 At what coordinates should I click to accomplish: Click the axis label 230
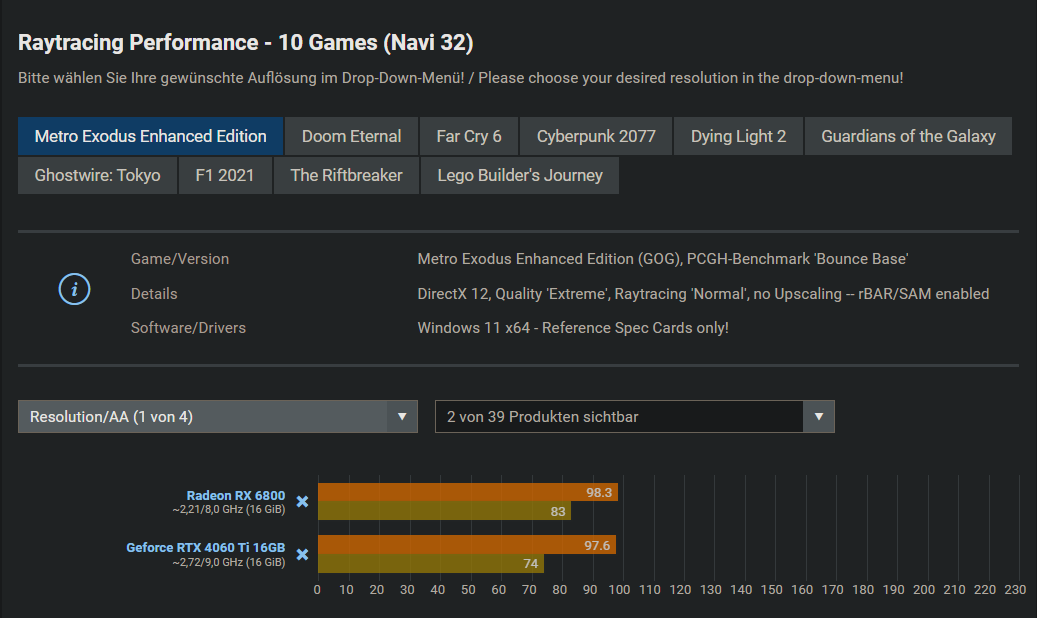pyautogui.click(x=1015, y=590)
